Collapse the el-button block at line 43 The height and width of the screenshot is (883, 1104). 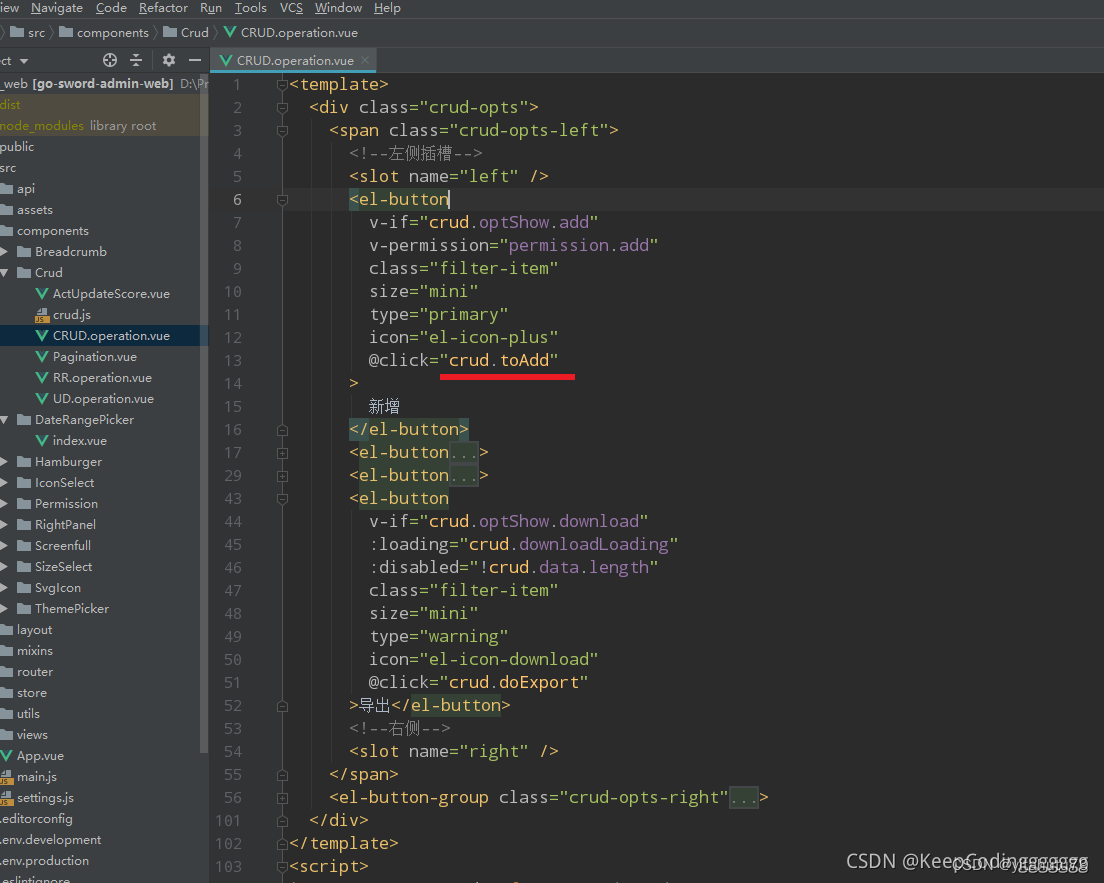[x=282, y=499]
